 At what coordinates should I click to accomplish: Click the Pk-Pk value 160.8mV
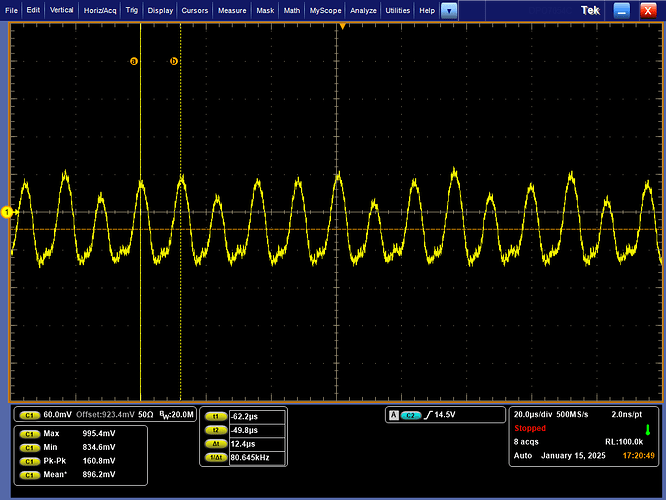[99, 461]
